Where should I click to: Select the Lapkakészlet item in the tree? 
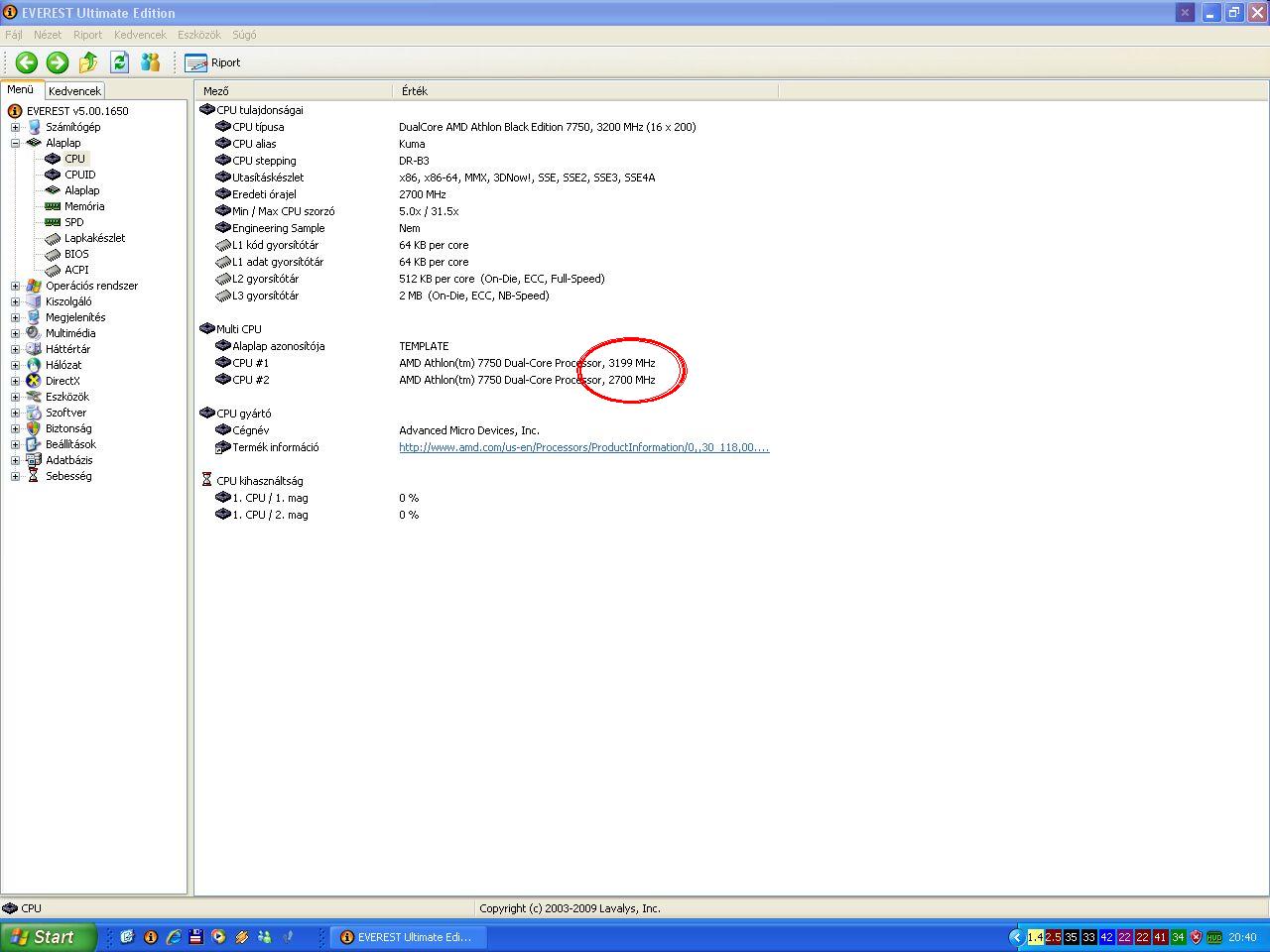coord(94,238)
